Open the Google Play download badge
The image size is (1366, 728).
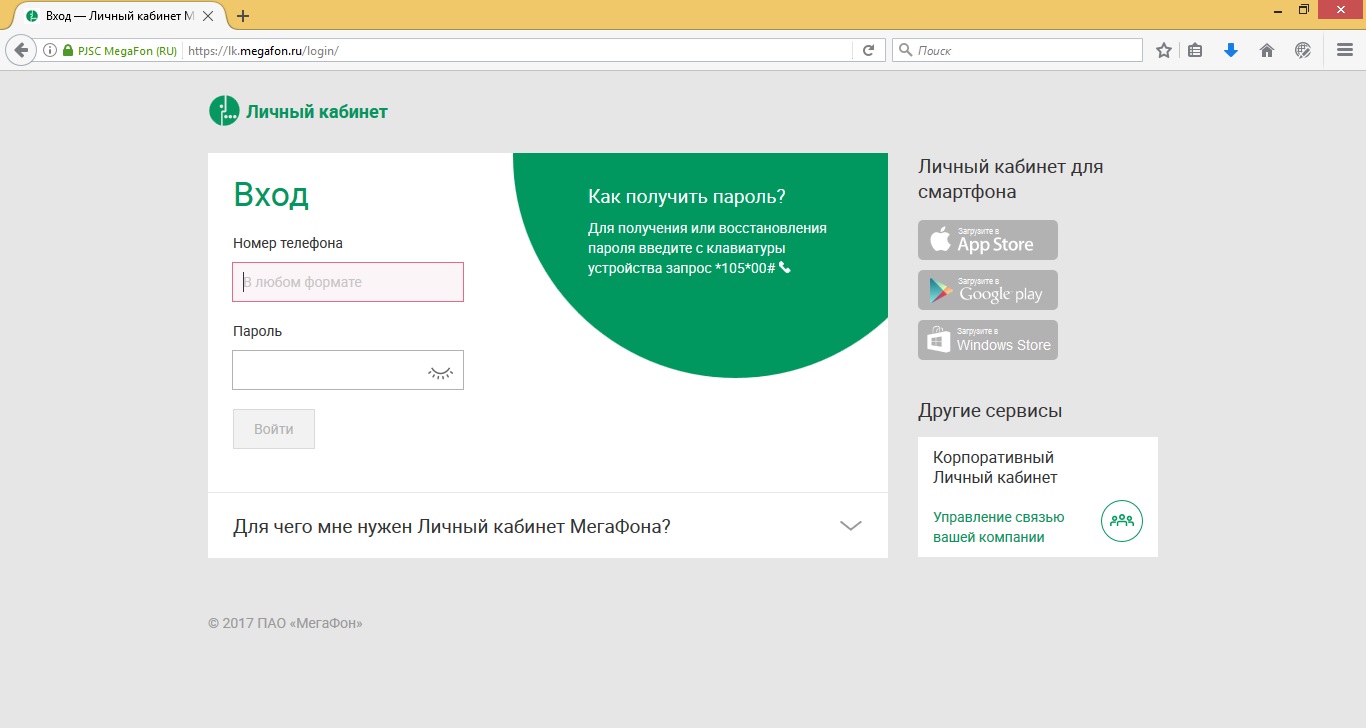(987, 290)
